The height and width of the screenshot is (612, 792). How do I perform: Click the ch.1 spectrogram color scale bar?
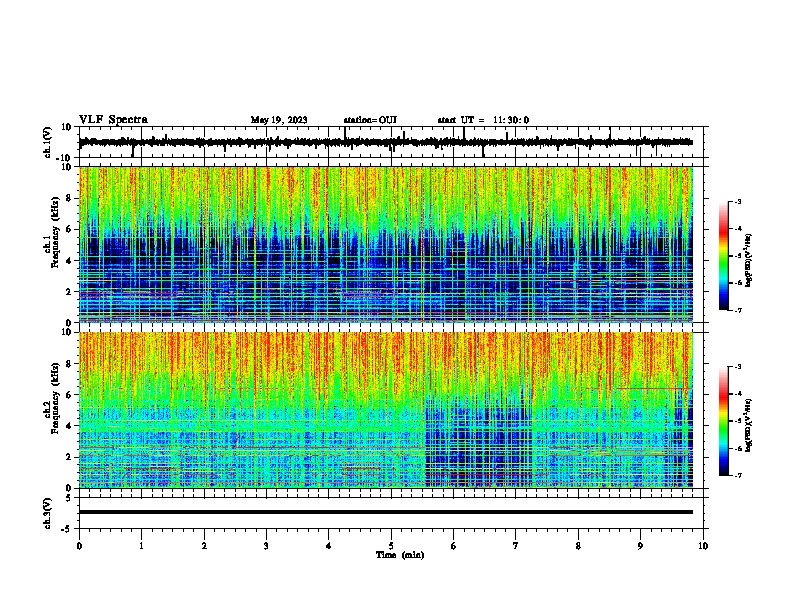724,256
